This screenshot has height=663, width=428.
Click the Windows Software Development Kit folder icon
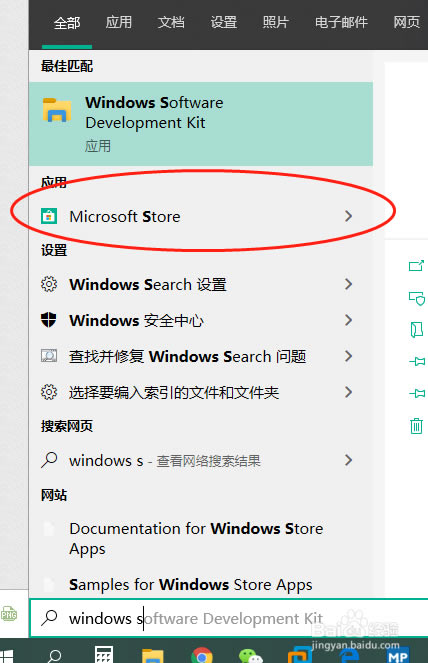57,110
